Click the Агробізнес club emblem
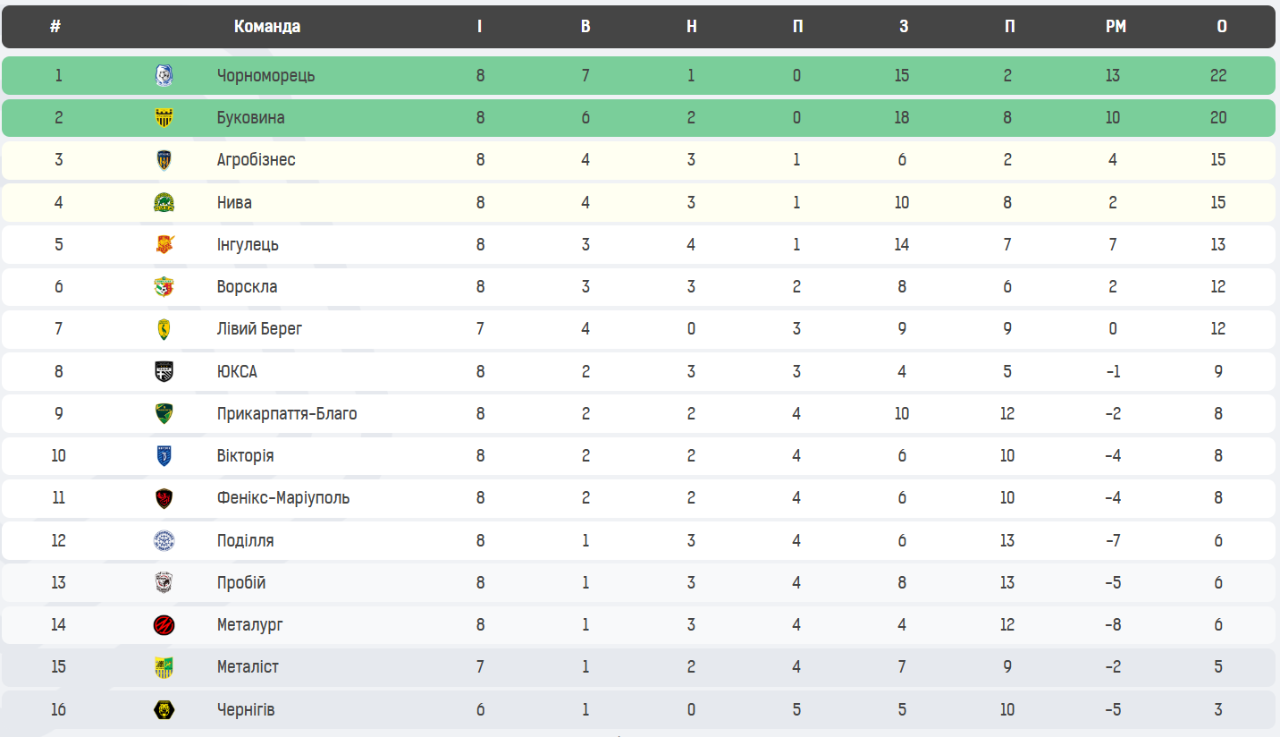Viewport: 1280px width, 737px height. (x=164, y=160)
